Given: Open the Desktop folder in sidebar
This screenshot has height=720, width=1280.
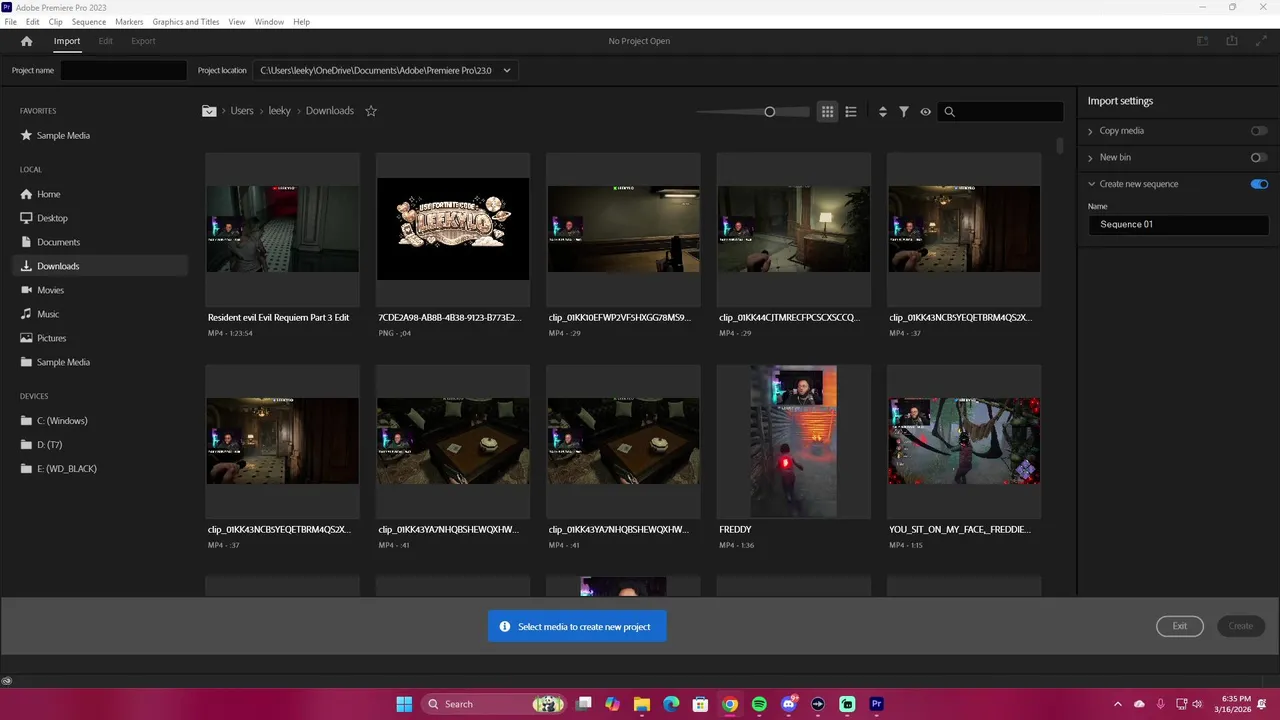Looking at the screenshot, I should tap(52, 218).
